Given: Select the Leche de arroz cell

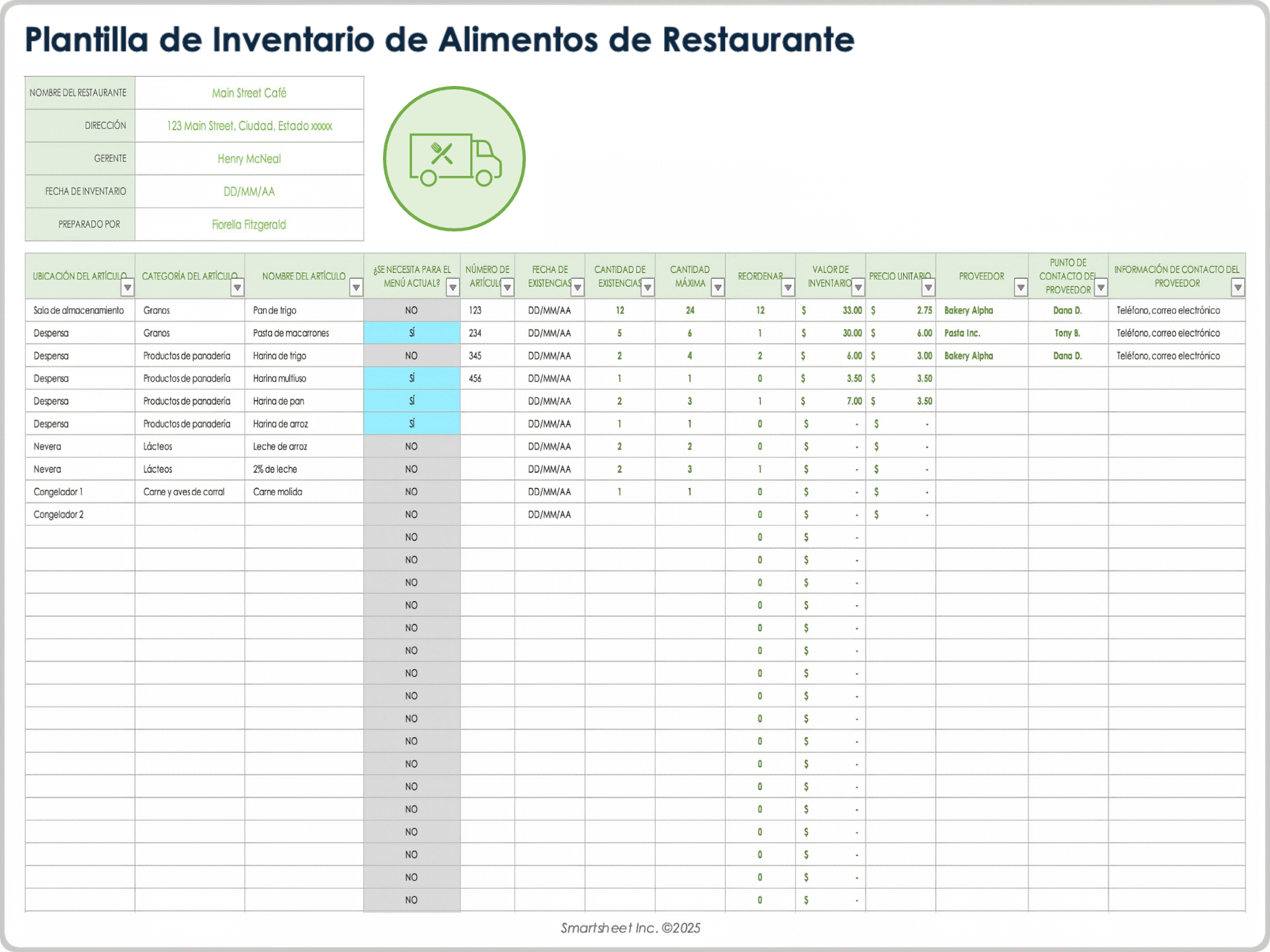Looking at the screenshot, I should click(304, 447).
